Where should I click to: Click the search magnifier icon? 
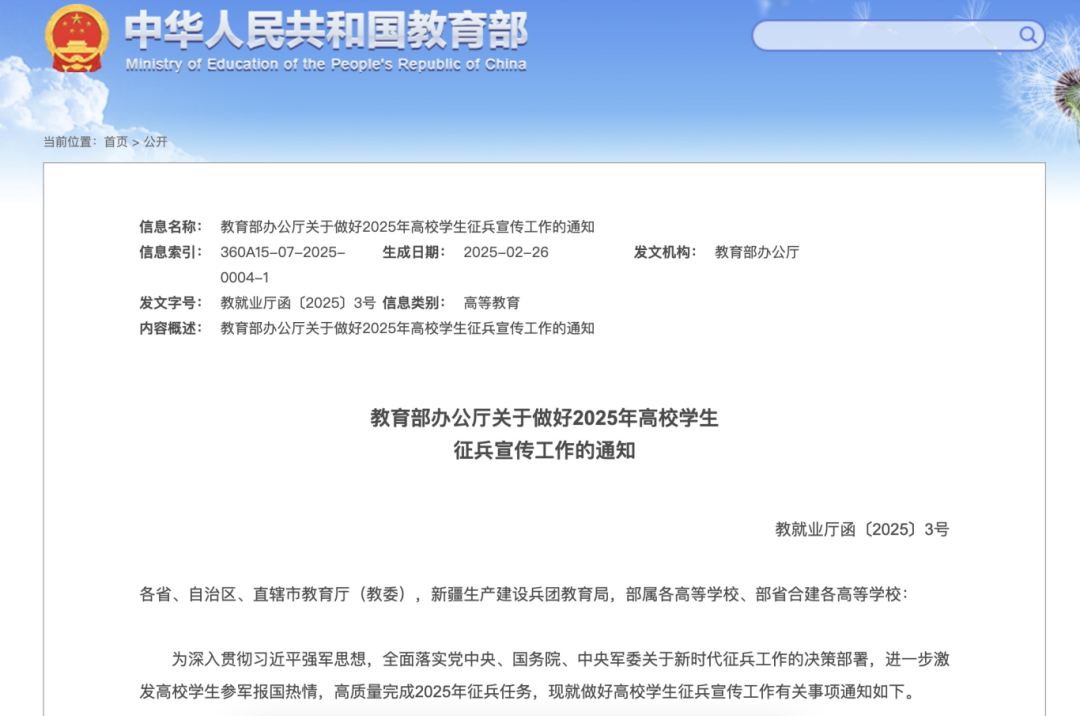(1028, 34)
